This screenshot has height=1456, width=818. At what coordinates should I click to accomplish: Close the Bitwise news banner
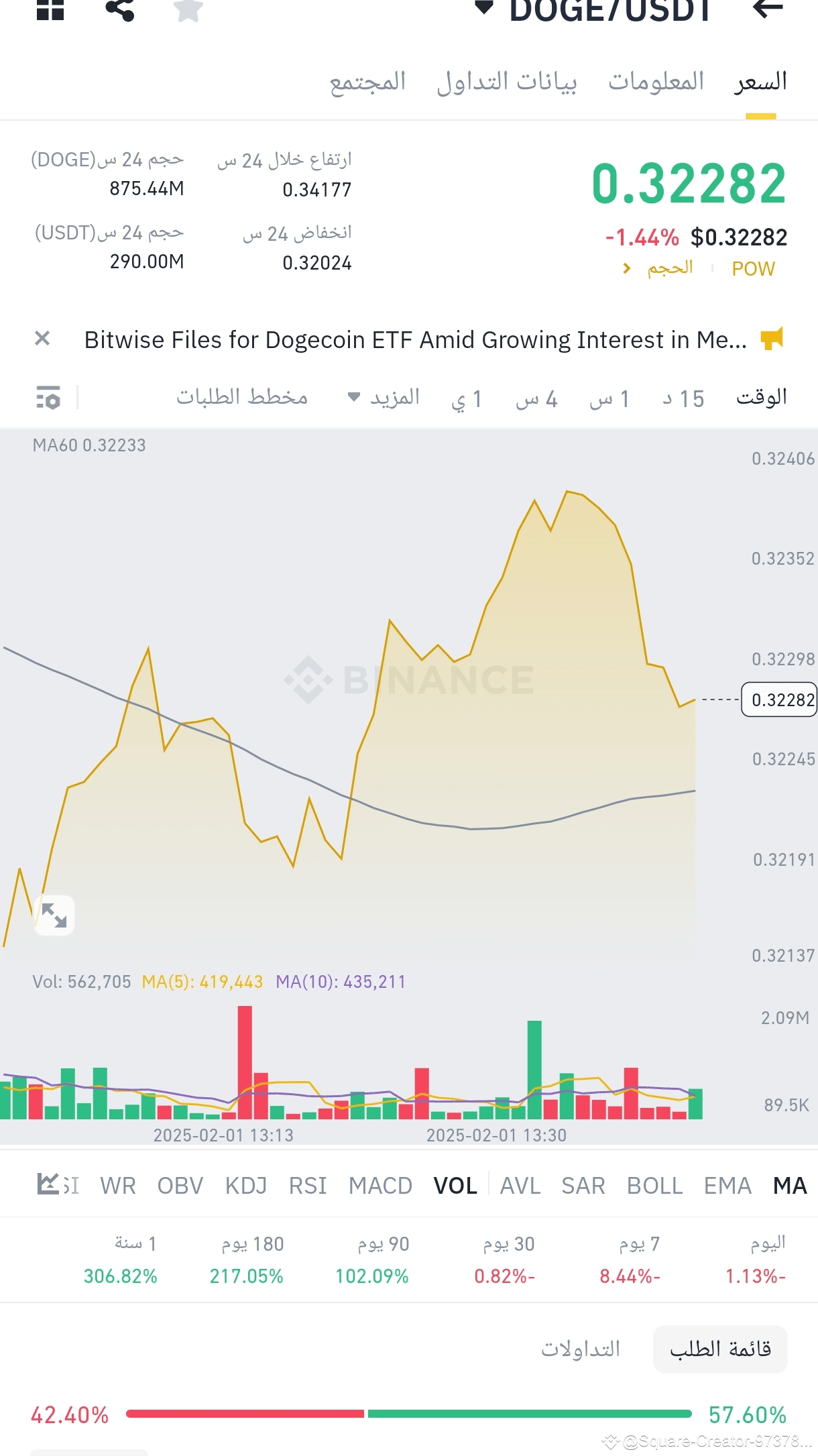42,338
